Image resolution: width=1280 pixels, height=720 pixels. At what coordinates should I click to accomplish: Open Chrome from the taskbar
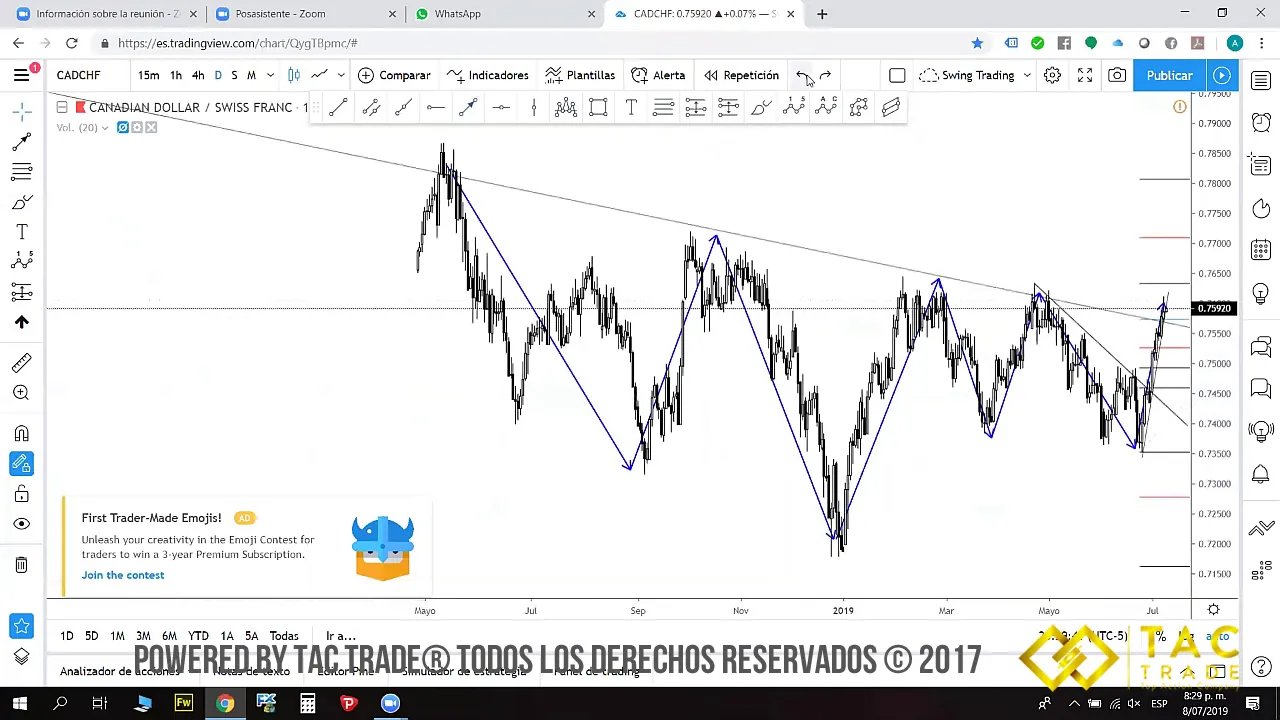click(225, 703)
